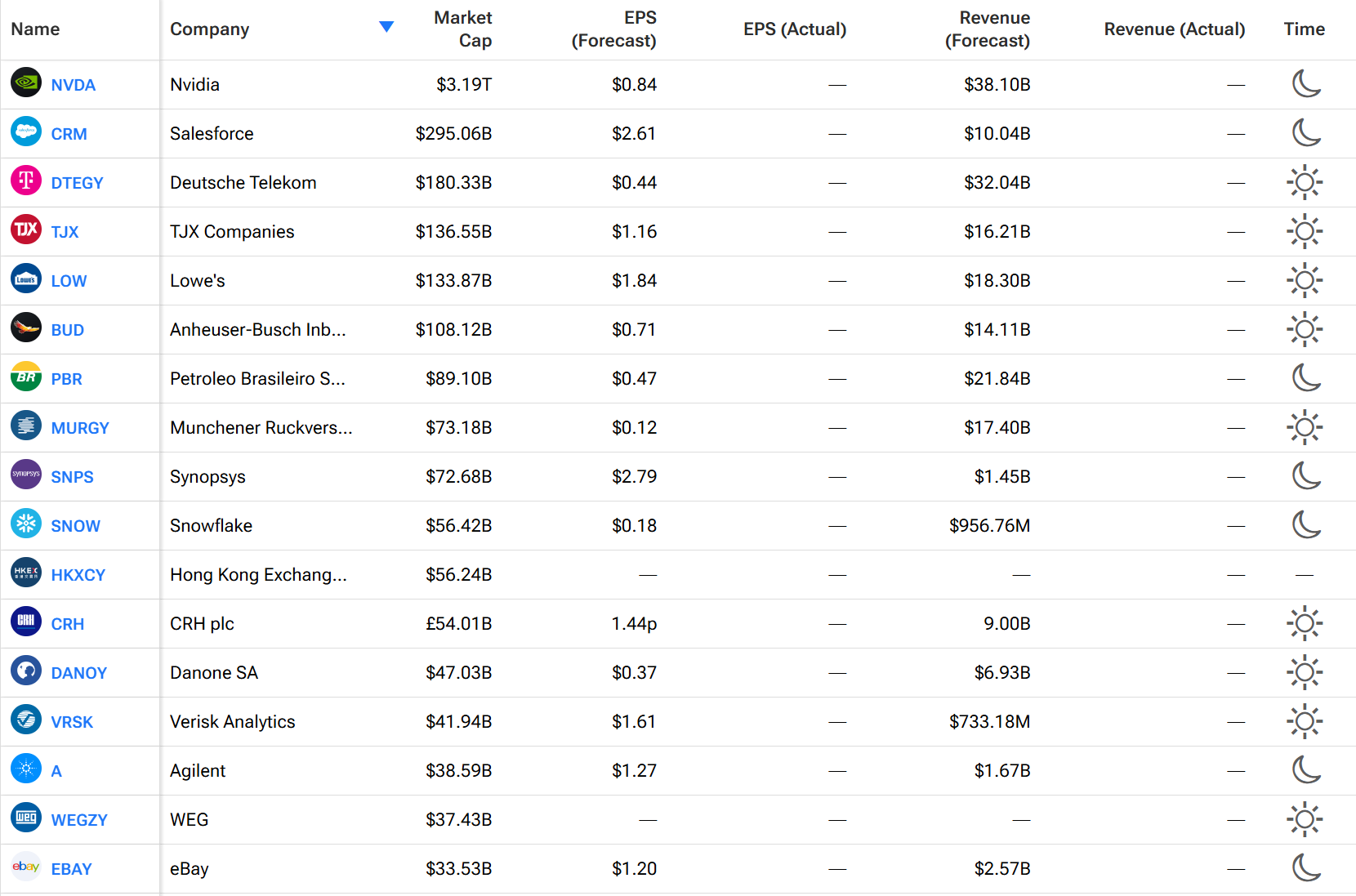Sort by EPS (Actual) column header
This screenshot has width=1356, height=896.
[795, 29]
